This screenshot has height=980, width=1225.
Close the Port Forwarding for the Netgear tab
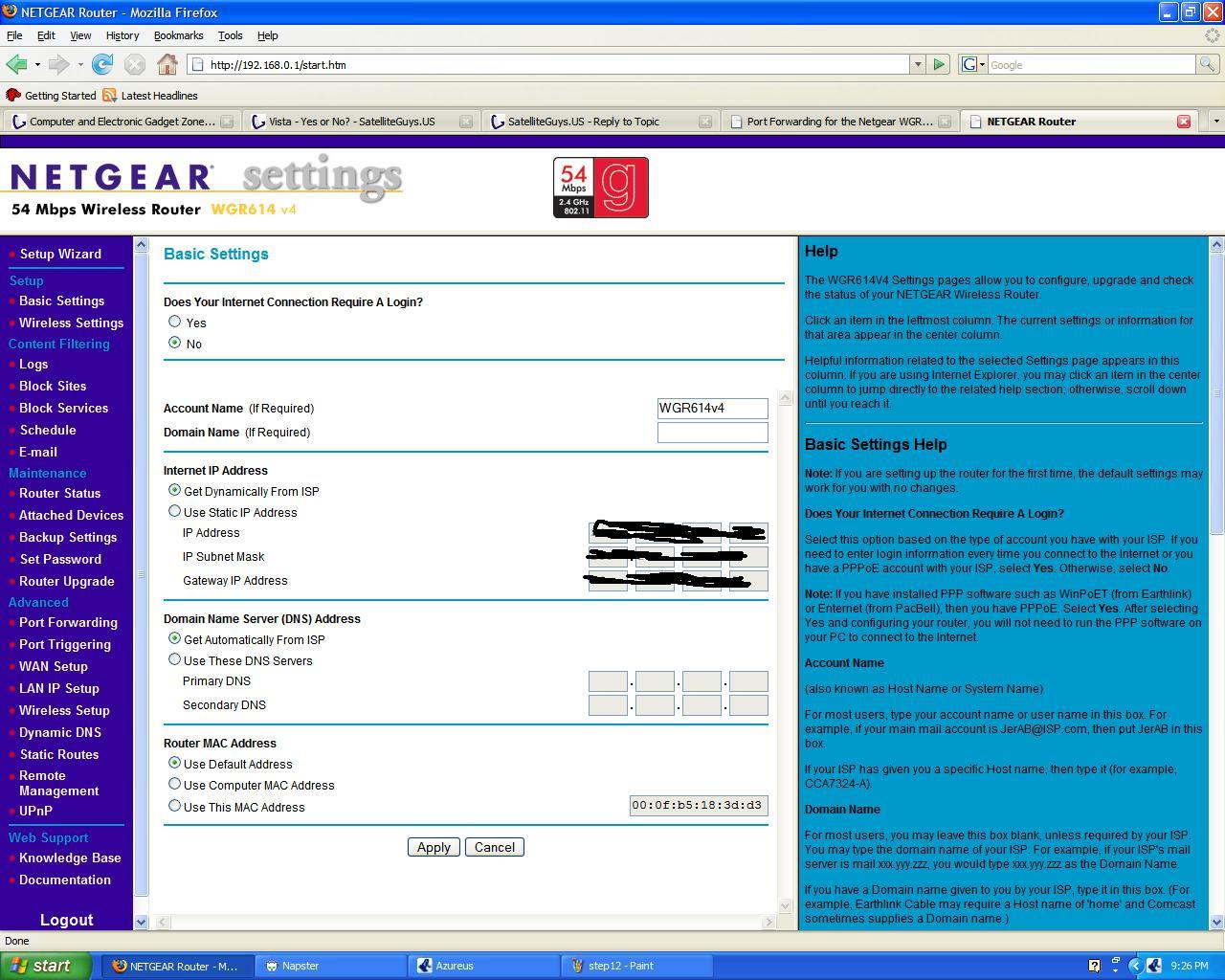coord(945,122)
